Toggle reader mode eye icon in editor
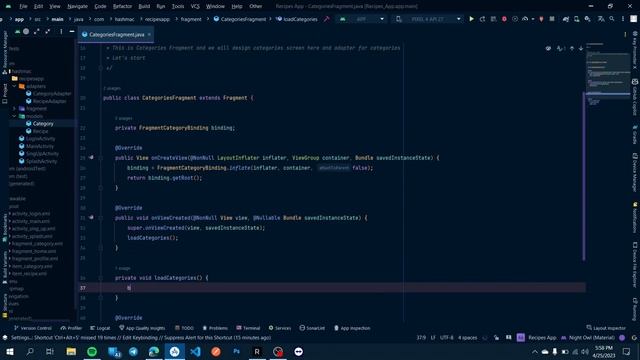The width and height of the screenshot is (640, 360). 548,48
